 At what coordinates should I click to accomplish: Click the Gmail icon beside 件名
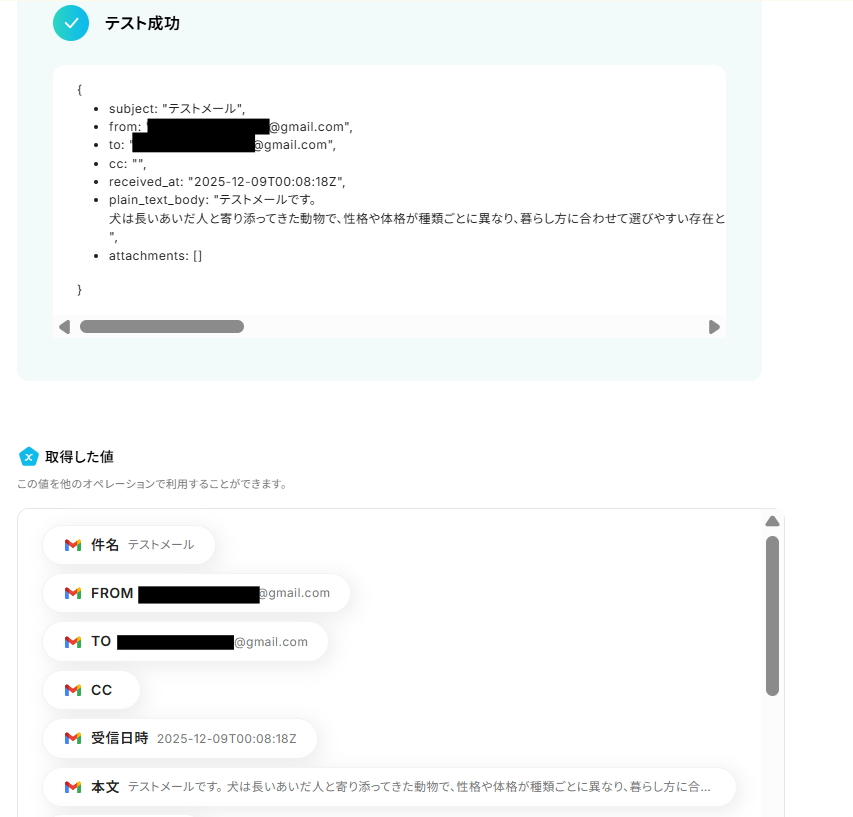point(73,544)
